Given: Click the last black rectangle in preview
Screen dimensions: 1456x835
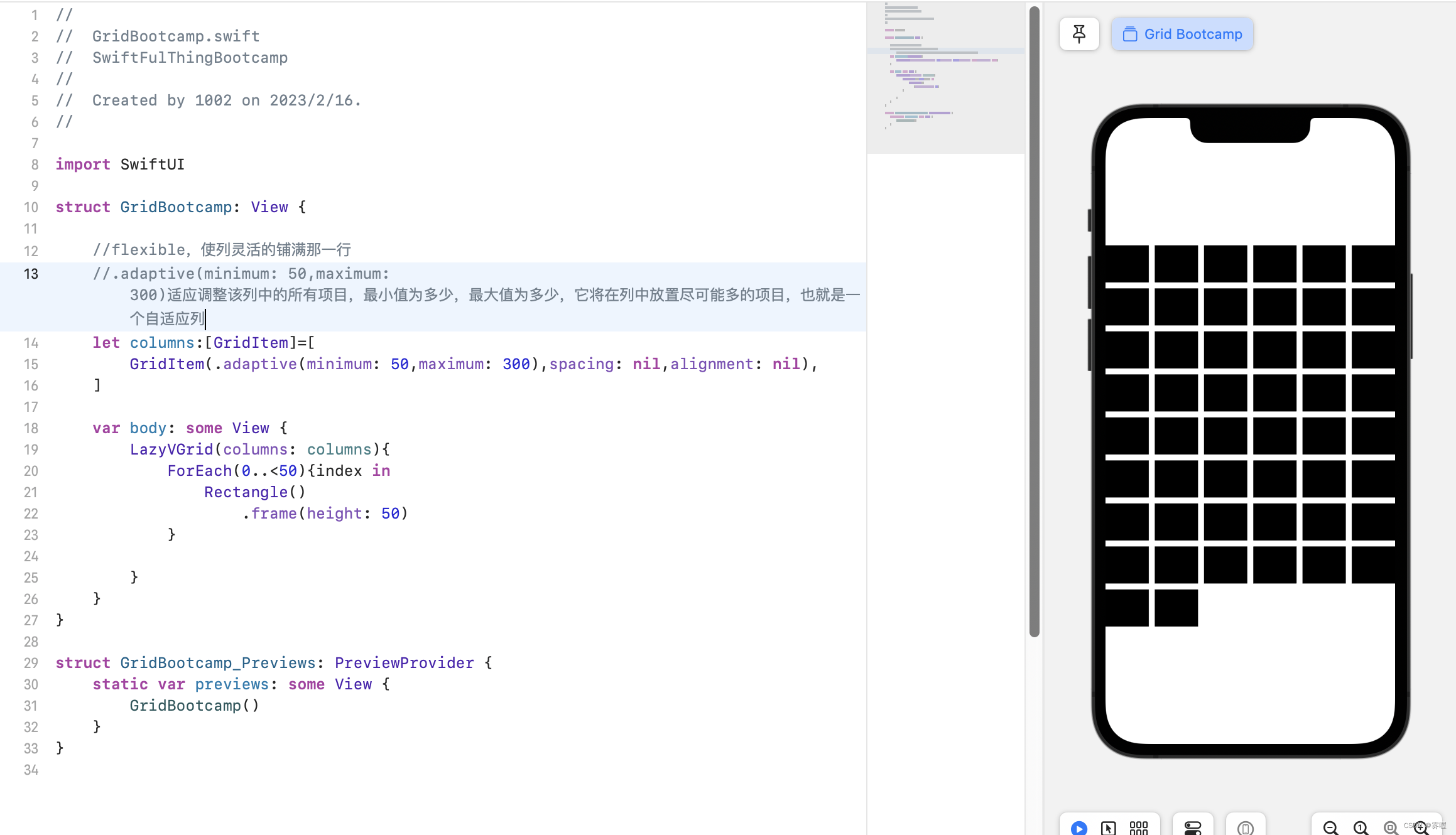Looking at the screenshot, I should pyautogui.click(x=1176, y=608).
